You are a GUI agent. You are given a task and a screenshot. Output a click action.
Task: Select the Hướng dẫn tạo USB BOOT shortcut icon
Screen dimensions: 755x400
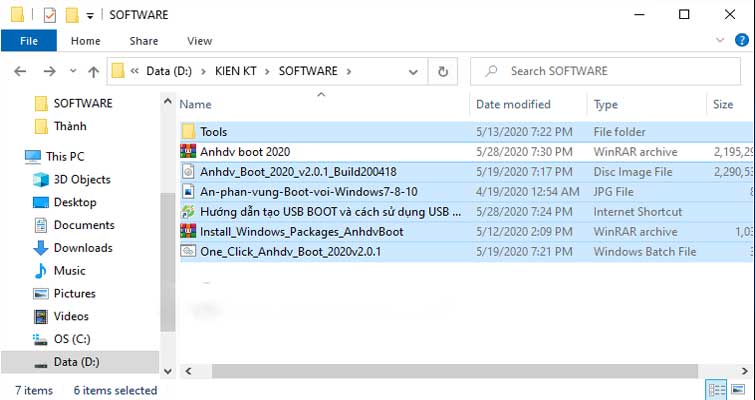[x=188, y=212]
